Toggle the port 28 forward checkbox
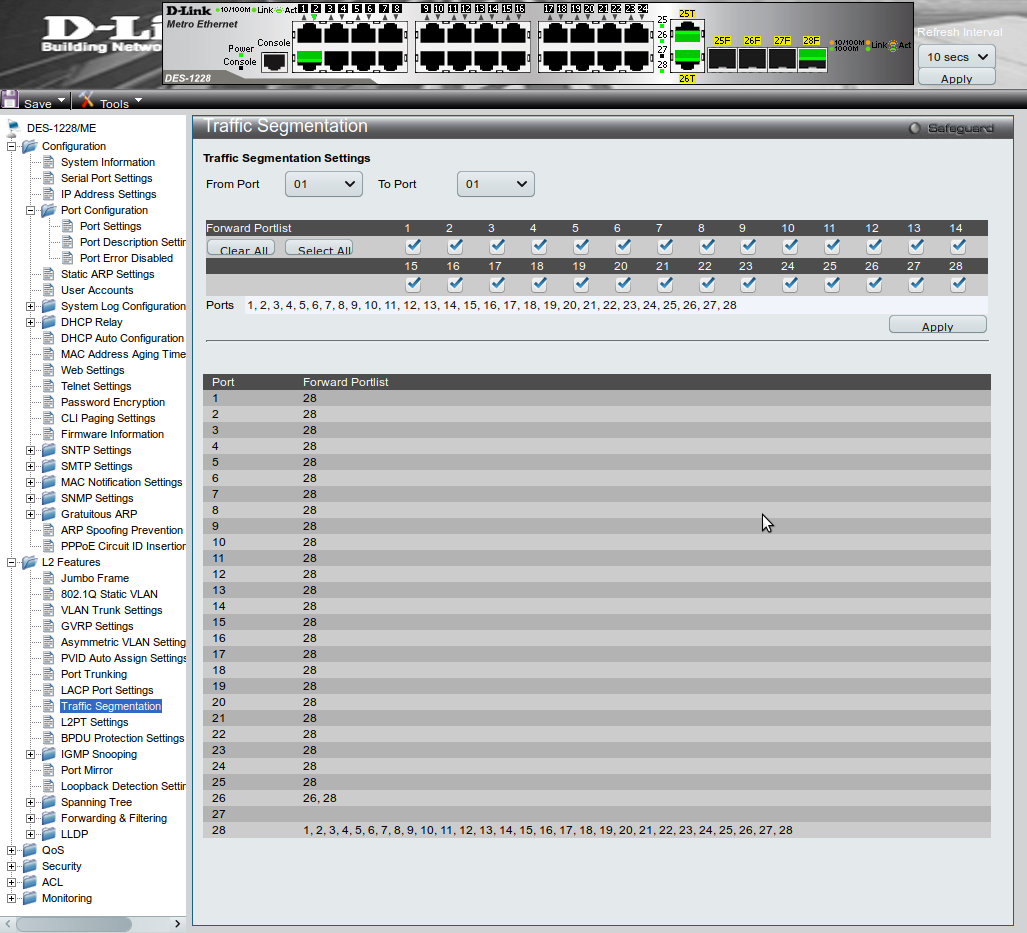The width and height of the screenshot is (1027, 933). coord(958,284)
